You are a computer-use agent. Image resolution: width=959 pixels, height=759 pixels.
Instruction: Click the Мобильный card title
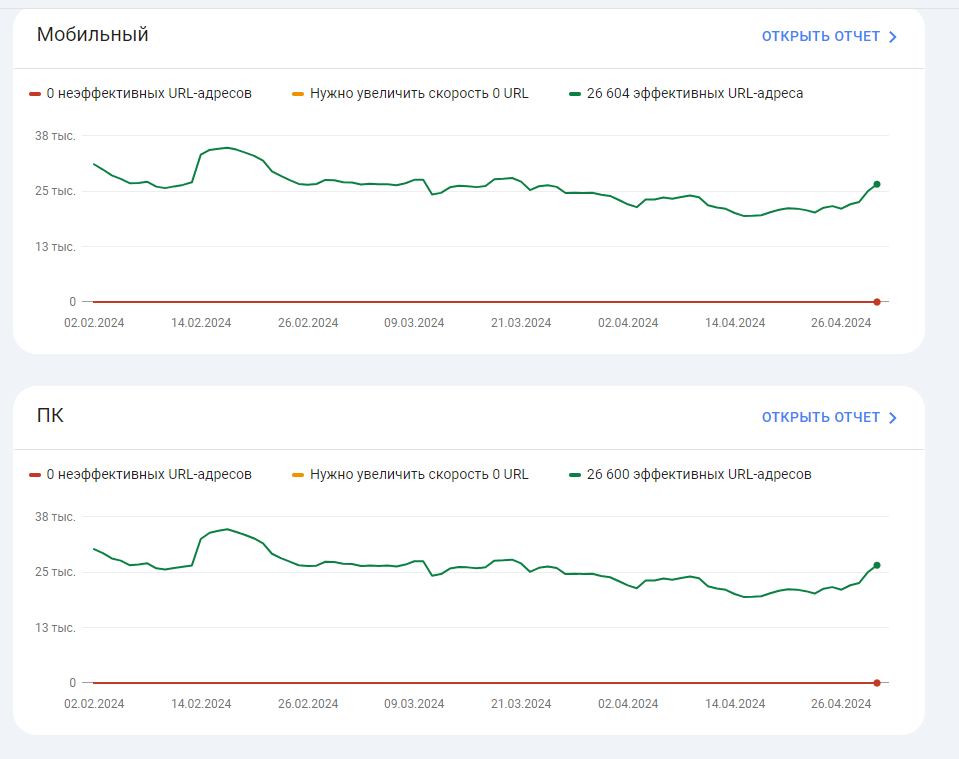93,35
